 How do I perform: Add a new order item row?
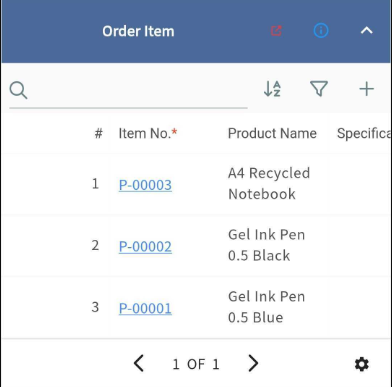coord(367,89)
